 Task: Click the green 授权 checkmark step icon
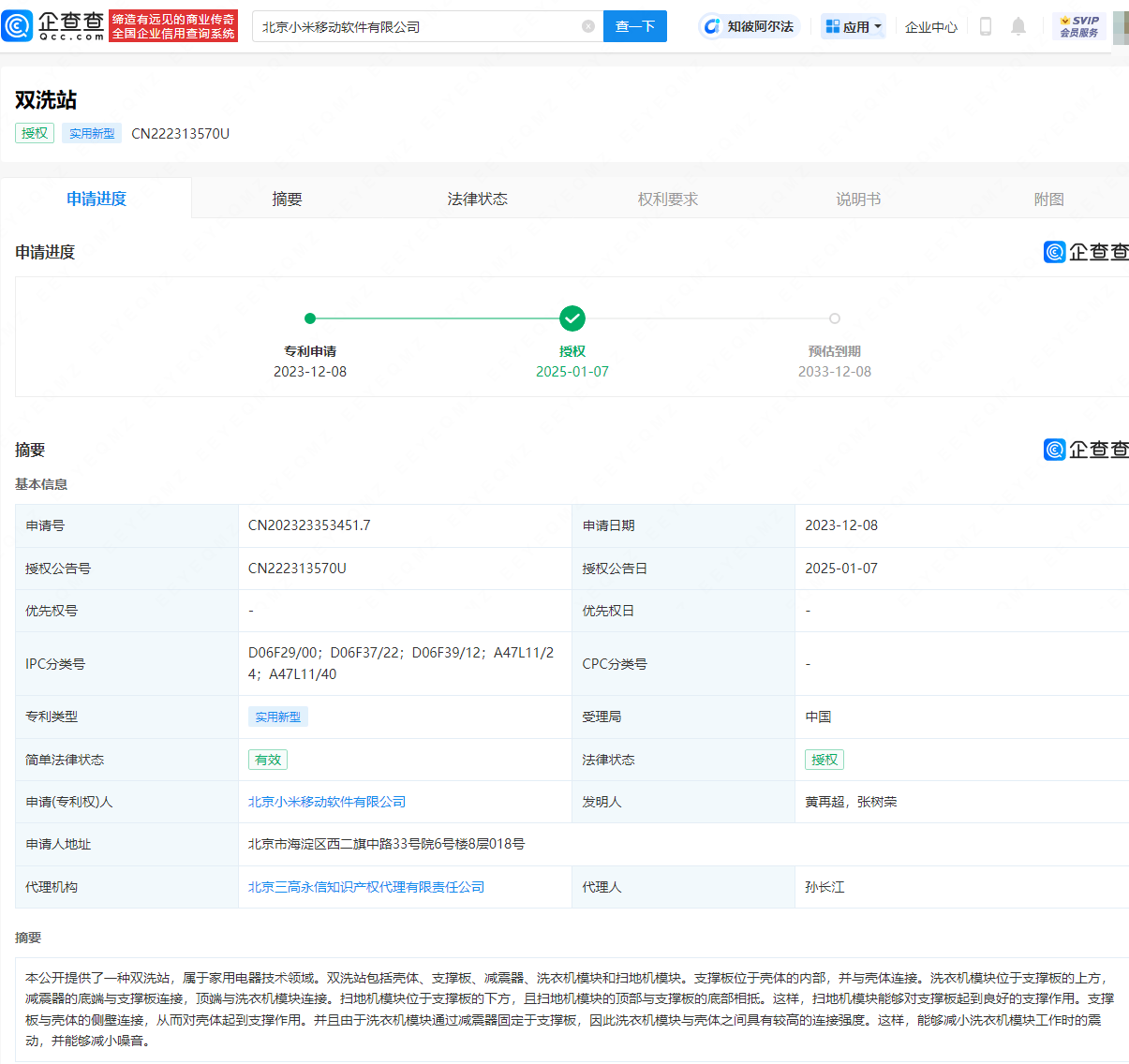point(572,318)
